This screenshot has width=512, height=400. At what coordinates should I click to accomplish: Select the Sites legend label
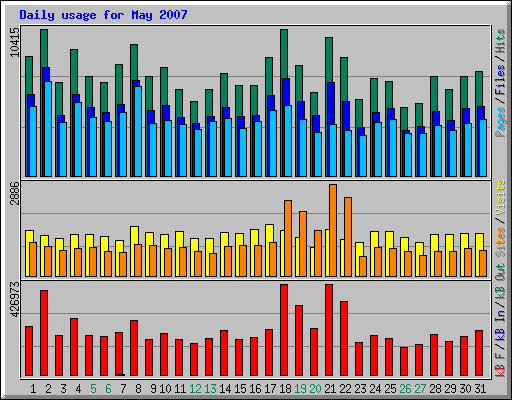coord(500,242)
